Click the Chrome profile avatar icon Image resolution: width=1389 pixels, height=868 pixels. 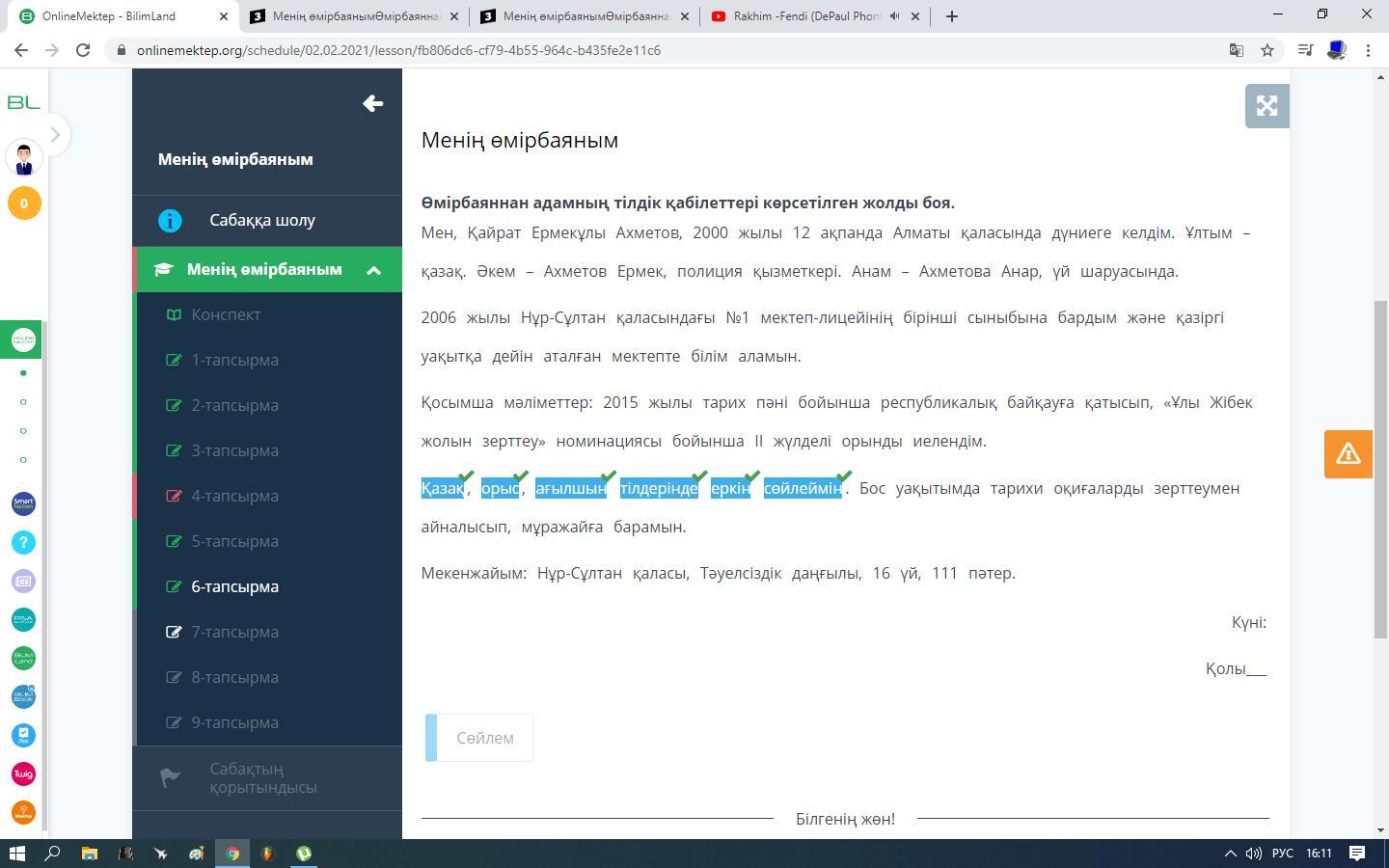point(1337,50)
